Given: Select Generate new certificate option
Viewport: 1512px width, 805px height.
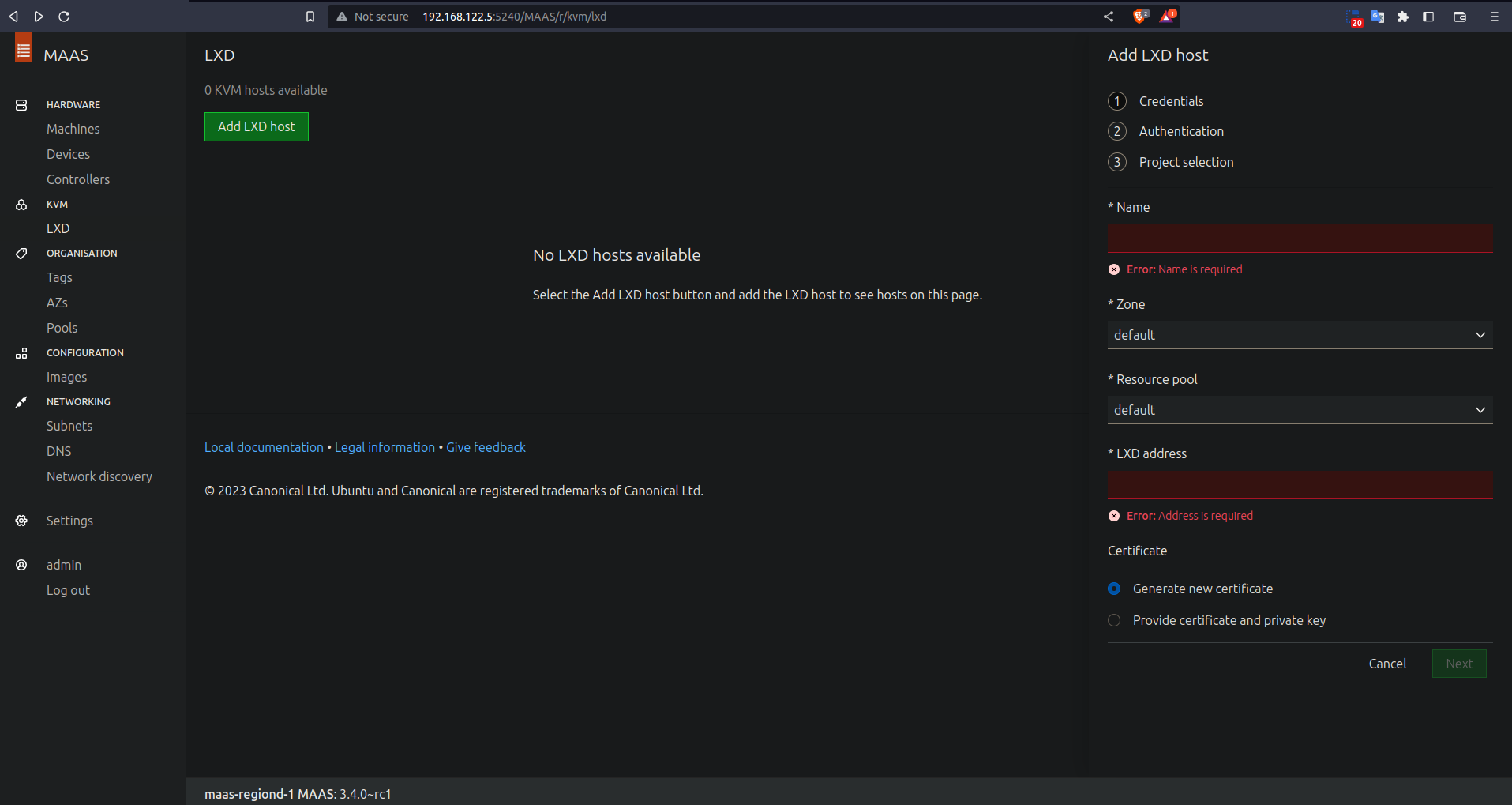Looking at the screenshot, I should [1114, 589].
